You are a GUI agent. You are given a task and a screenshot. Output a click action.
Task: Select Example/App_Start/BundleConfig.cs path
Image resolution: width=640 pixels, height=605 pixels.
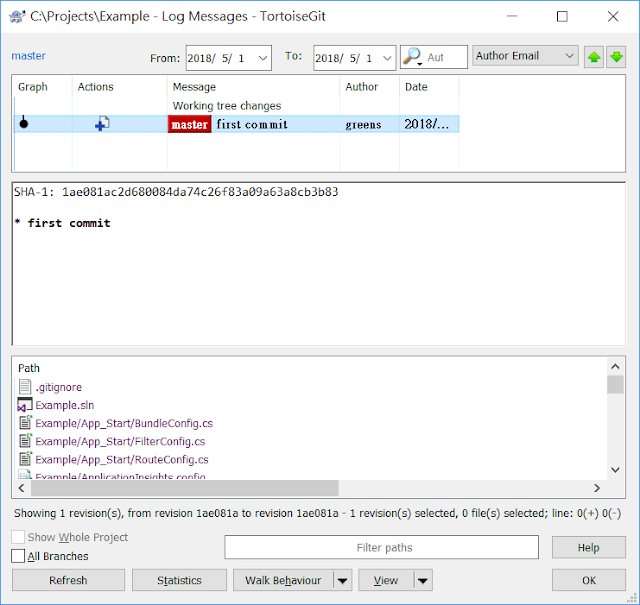coord(124,423)
